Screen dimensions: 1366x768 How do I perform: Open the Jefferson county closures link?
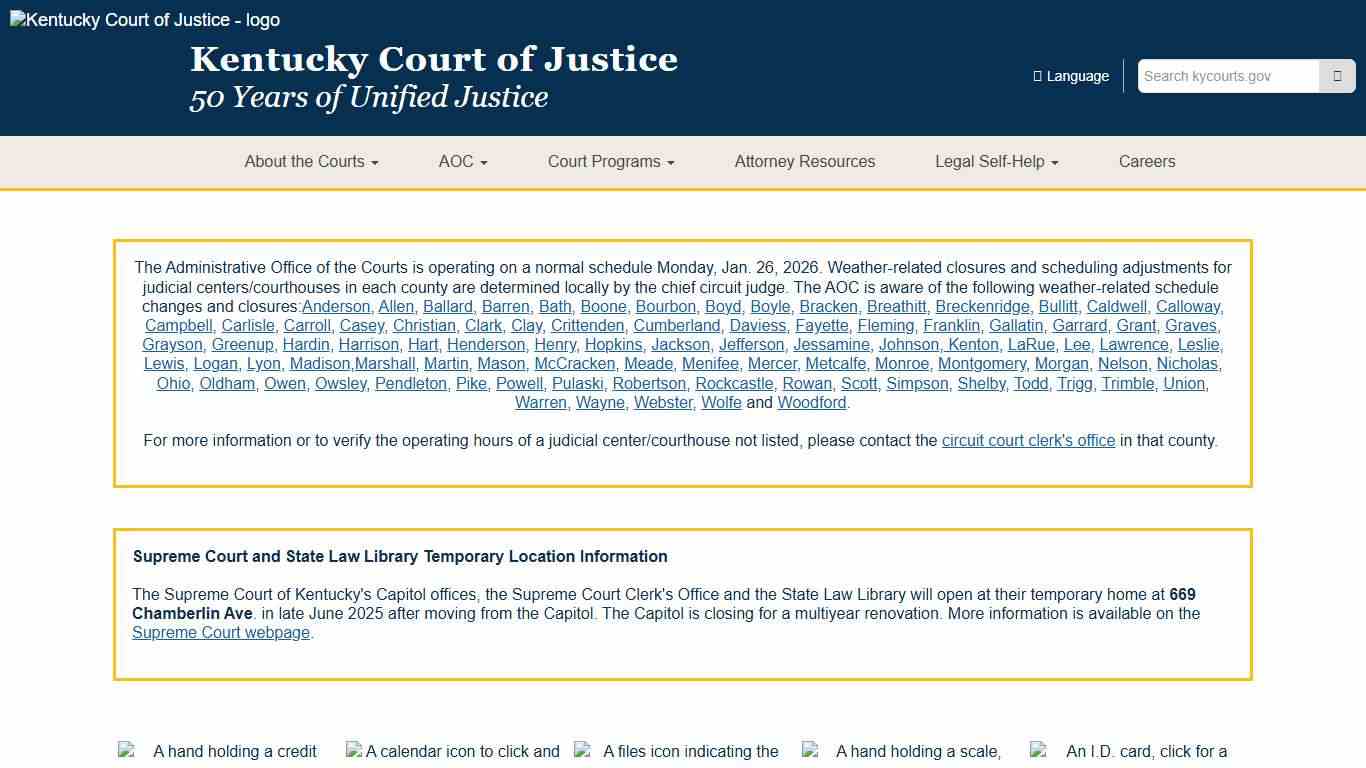[751, 344]
